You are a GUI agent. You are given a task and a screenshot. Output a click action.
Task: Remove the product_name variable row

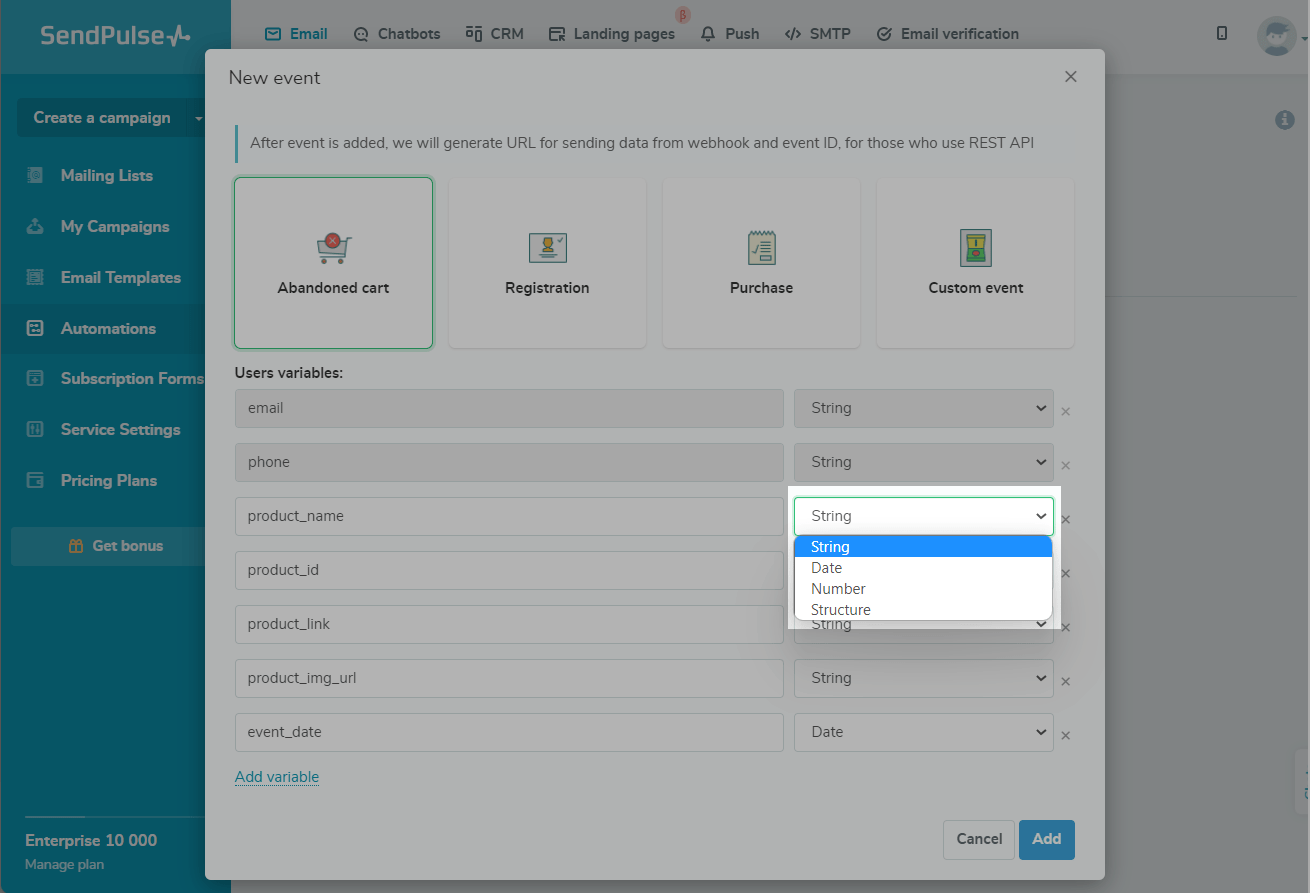(1066, 520)
